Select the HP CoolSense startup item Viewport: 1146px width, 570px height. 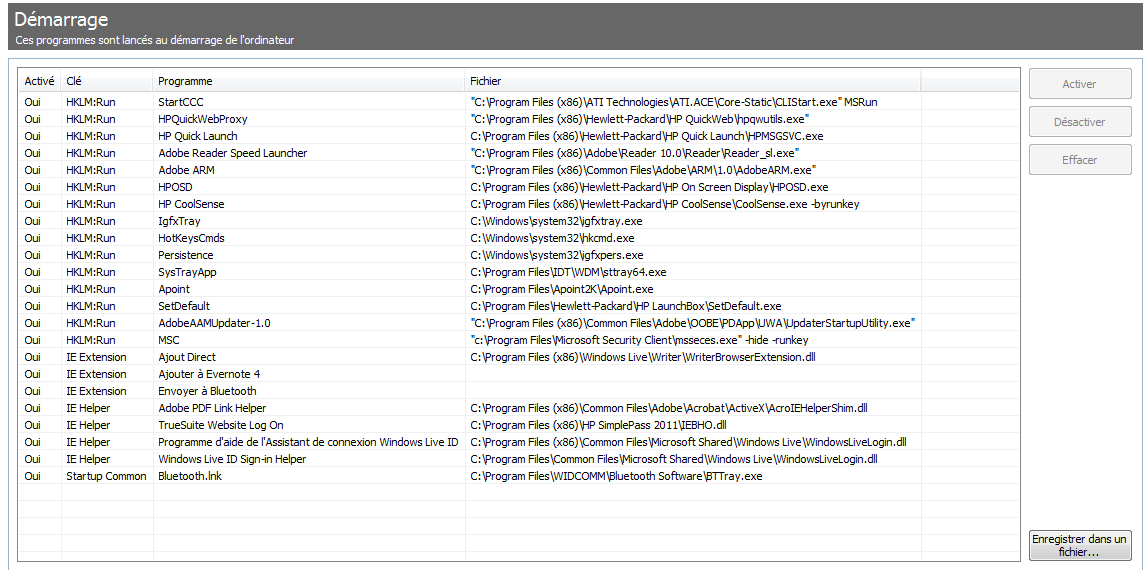pyautogui.click(x=191, y=204)
